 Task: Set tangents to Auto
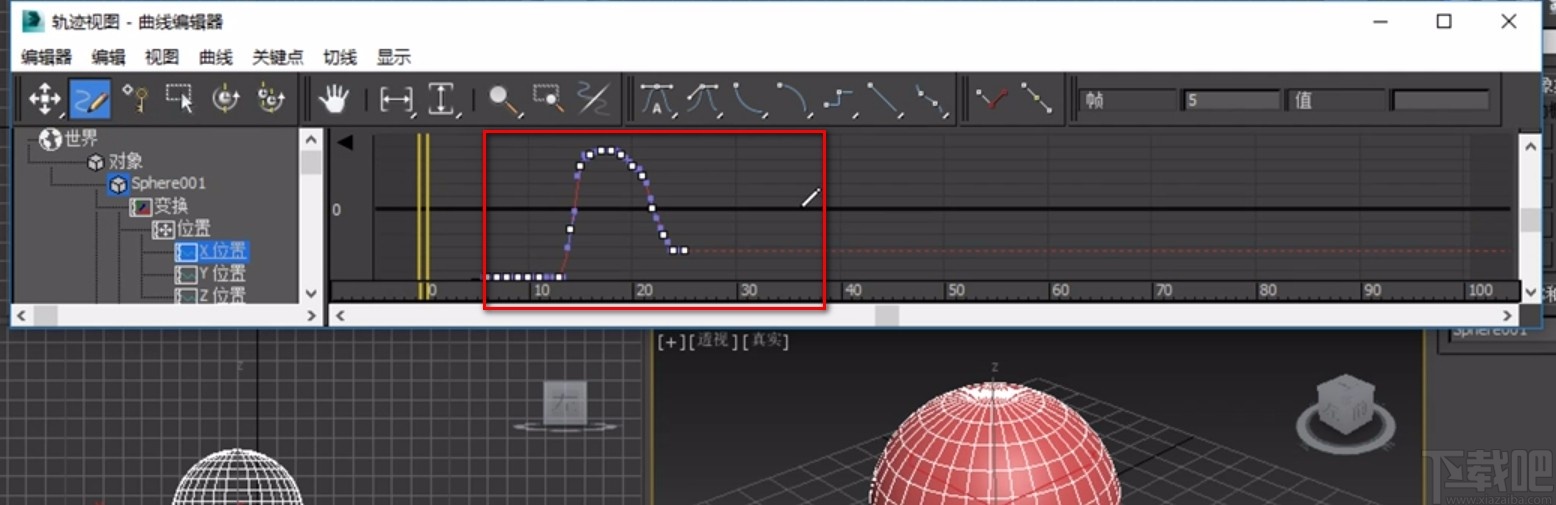tap(657, 99)
